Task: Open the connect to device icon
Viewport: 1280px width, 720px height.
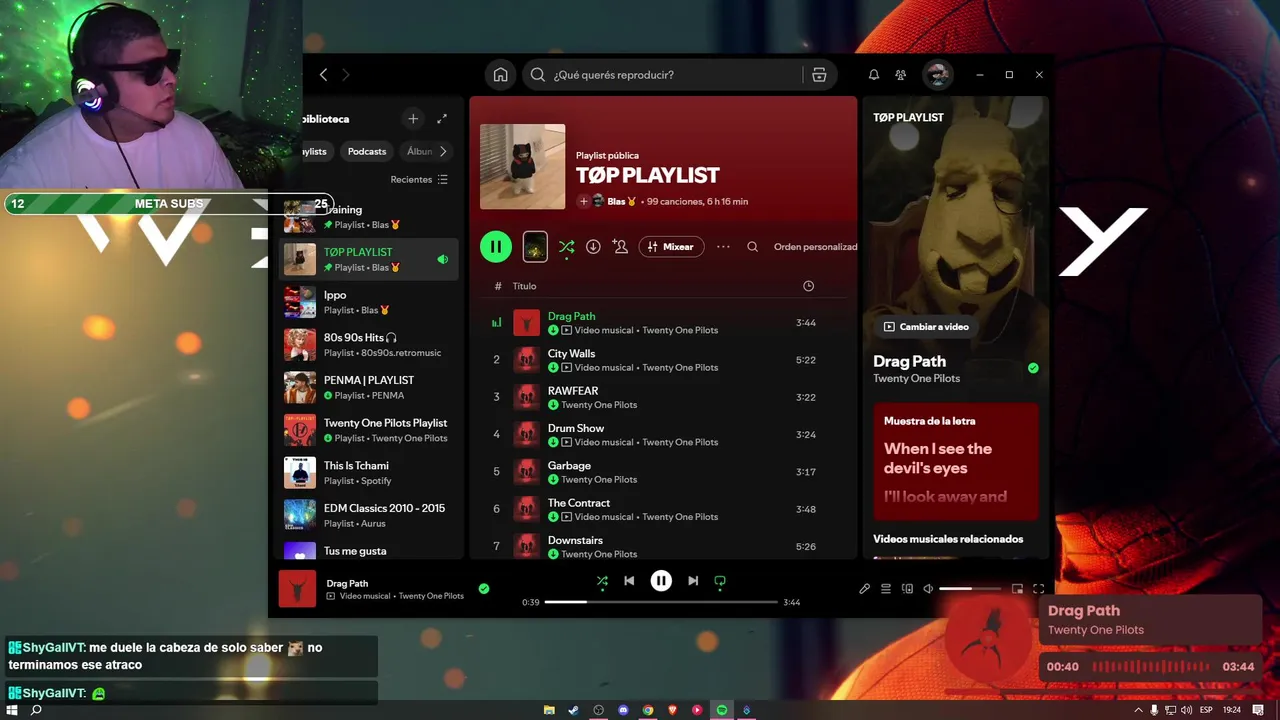Action: pyautogui.click(x=908, y=589)
